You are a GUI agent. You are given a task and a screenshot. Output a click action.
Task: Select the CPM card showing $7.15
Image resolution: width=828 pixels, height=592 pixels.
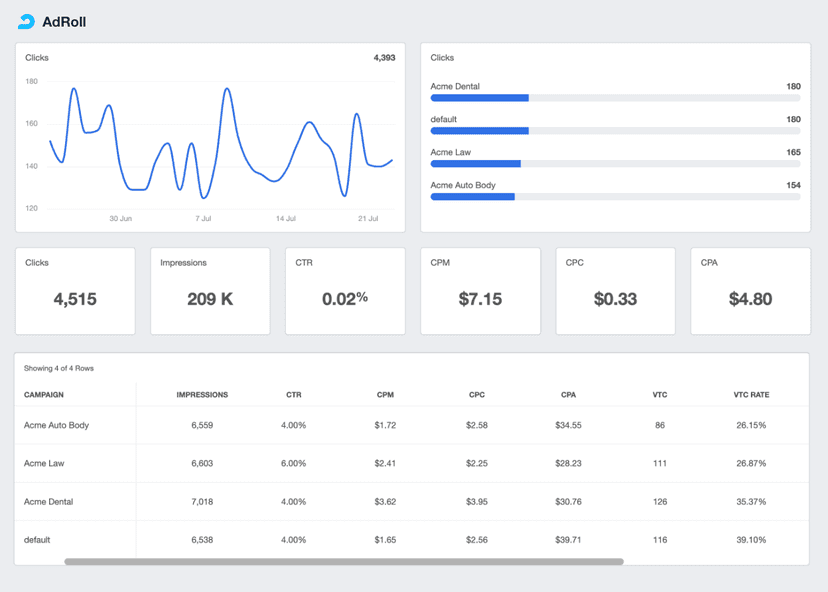[480, 289]
